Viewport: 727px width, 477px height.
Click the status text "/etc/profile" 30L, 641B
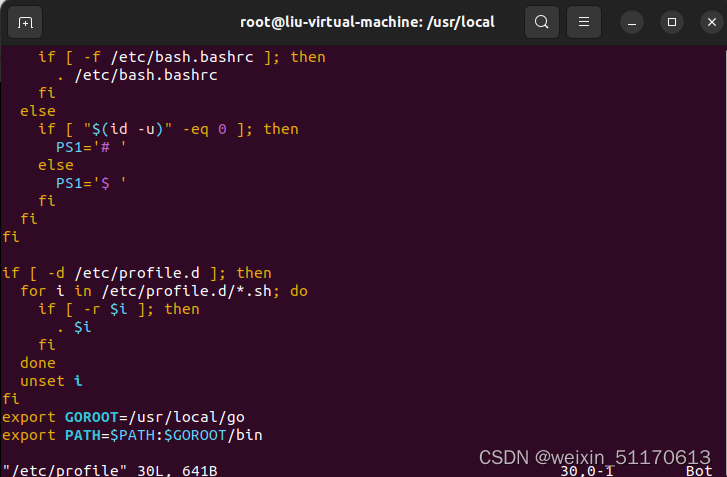(x=110, y=470)
